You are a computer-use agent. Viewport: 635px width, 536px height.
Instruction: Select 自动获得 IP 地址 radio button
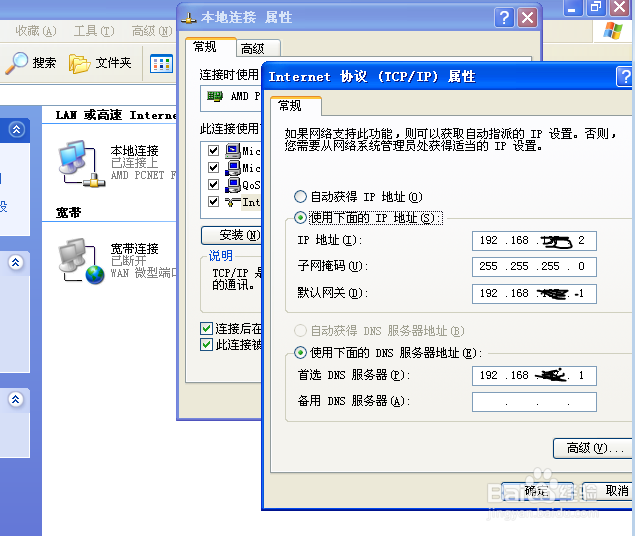tap(300, 197)
